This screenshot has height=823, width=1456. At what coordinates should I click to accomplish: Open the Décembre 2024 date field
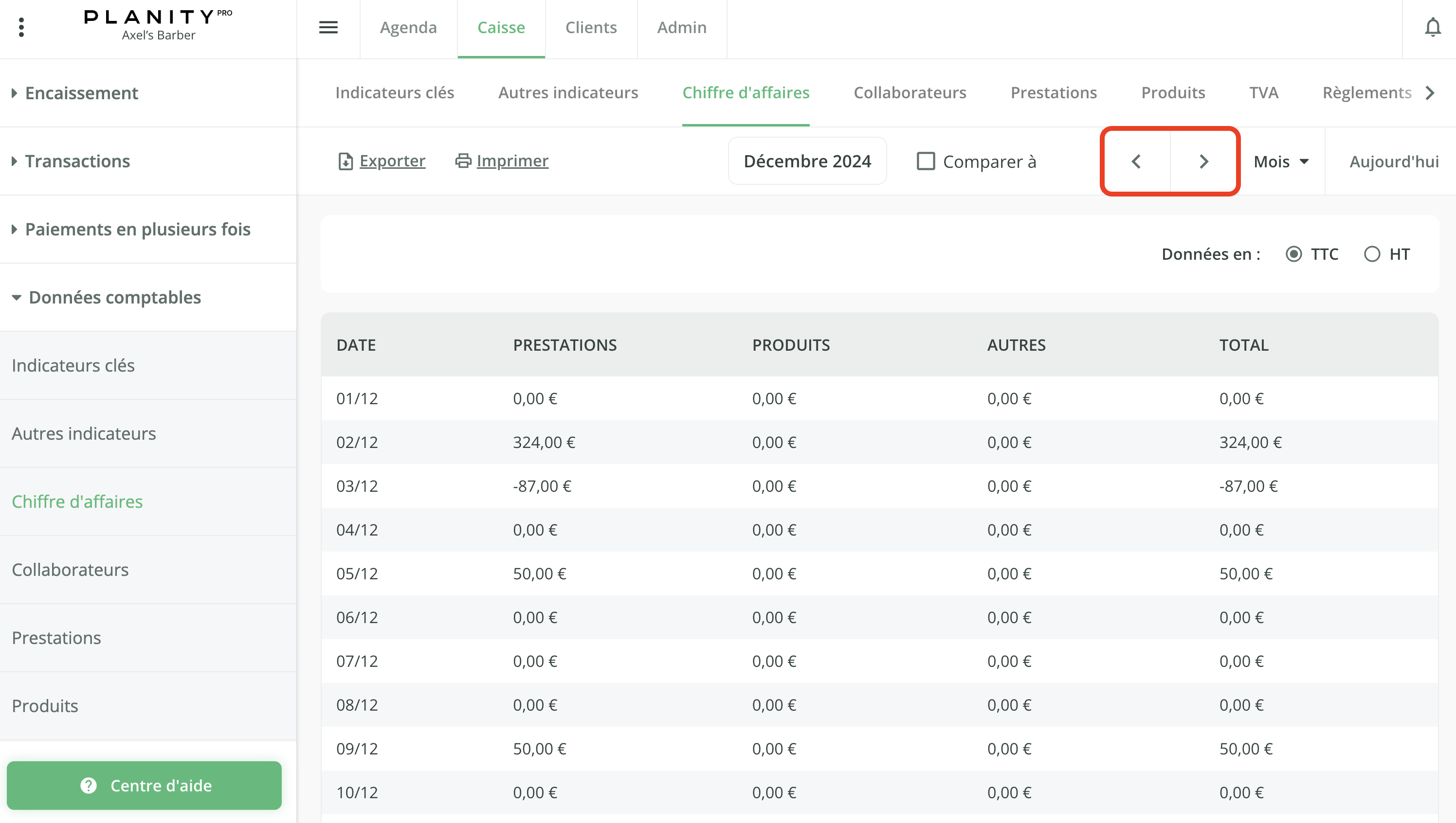(x=807, y=161)
